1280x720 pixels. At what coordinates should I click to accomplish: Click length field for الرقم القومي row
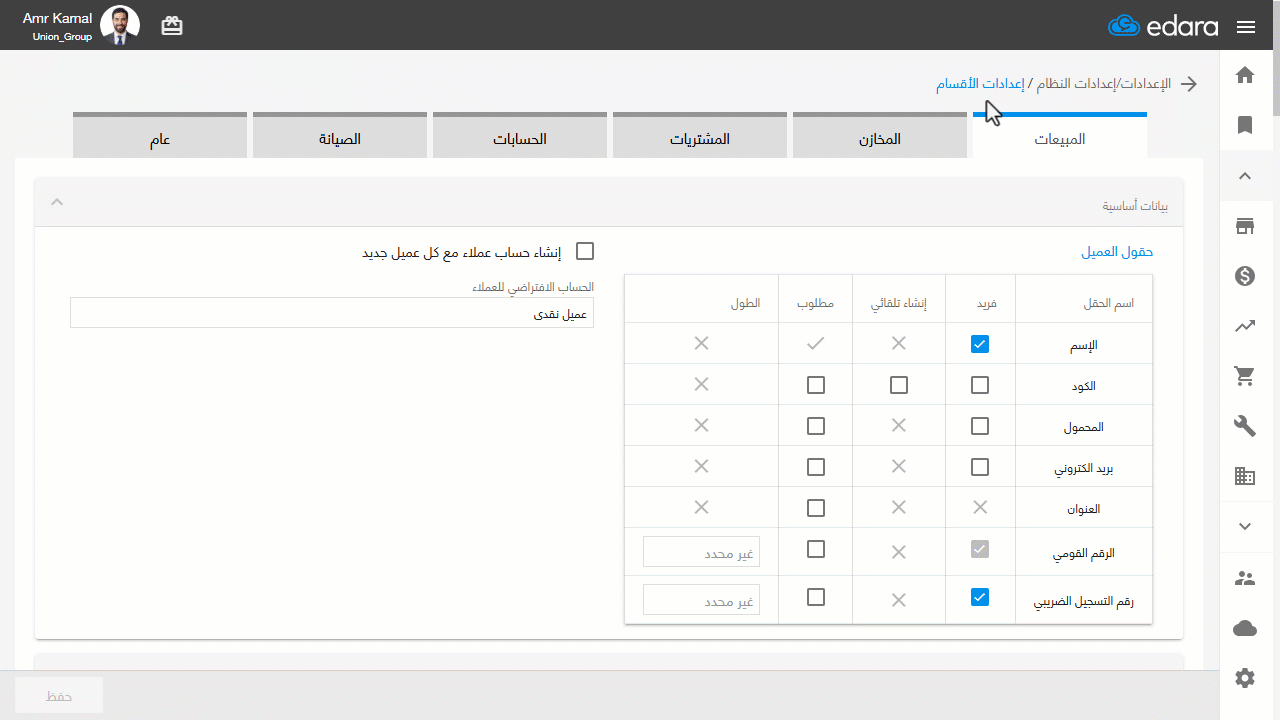click(x=701, y=552)
